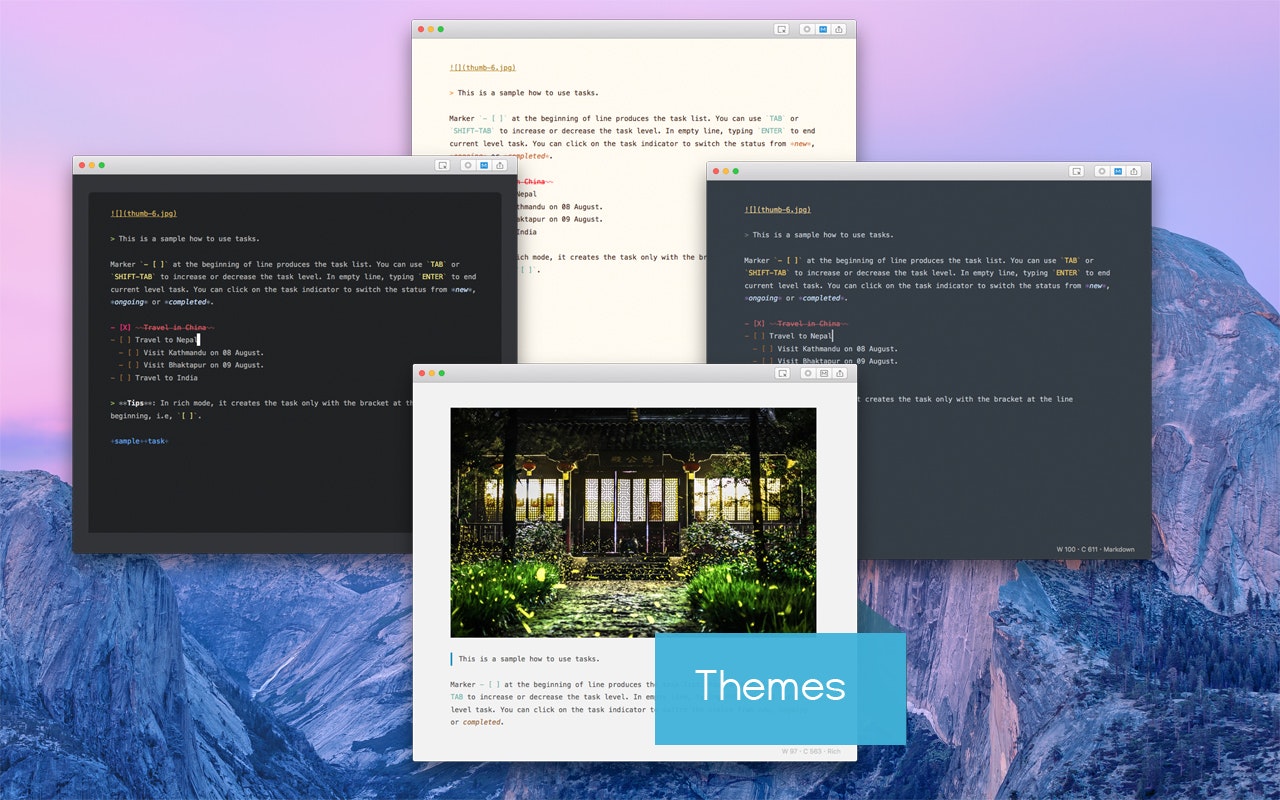The image size is (1280, 800).
Task: Uncheck the [X] Travel in China task in the slate window
Action: click(x=759, y=323)
